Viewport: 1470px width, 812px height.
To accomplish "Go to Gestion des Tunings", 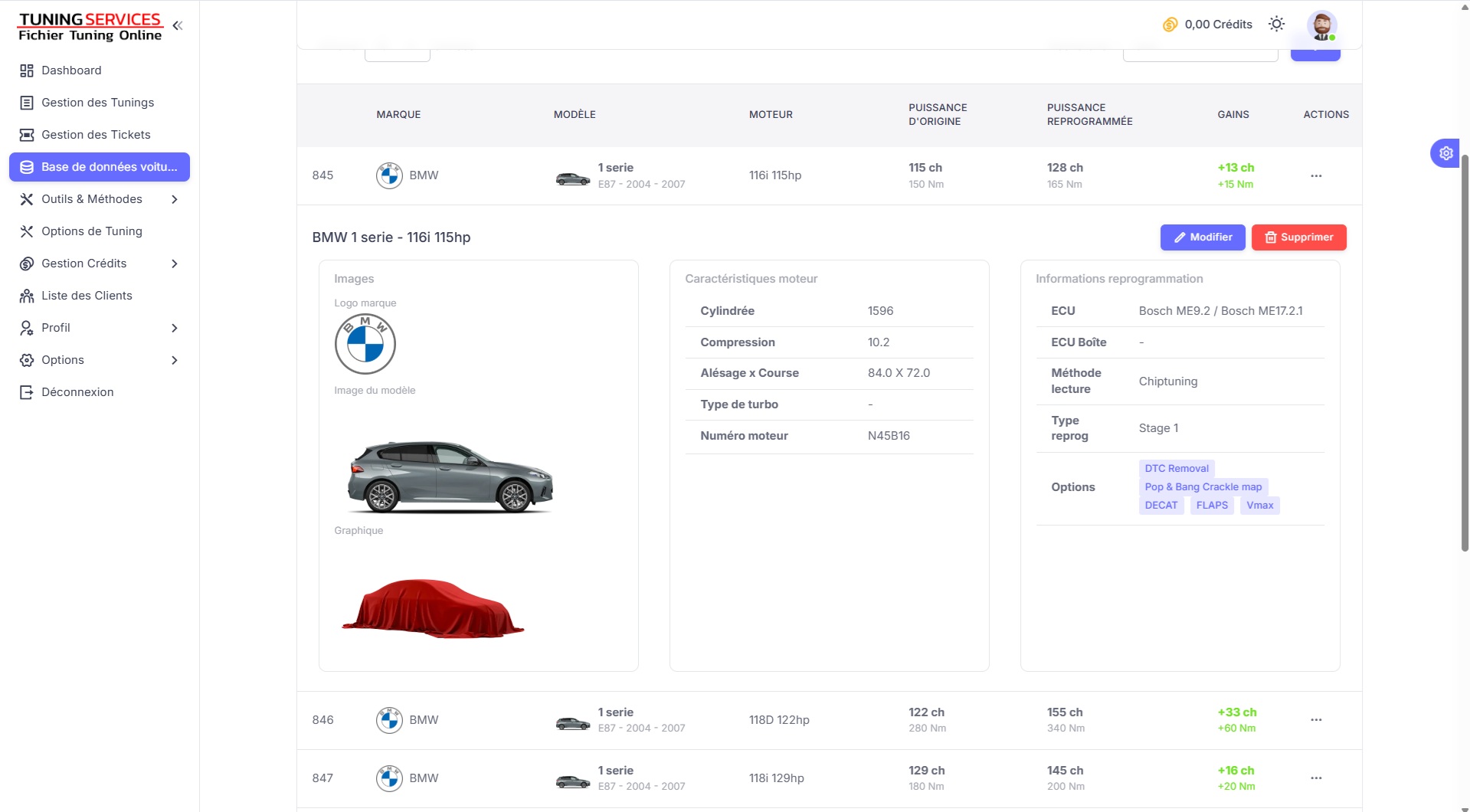I will tap(100, 103).
